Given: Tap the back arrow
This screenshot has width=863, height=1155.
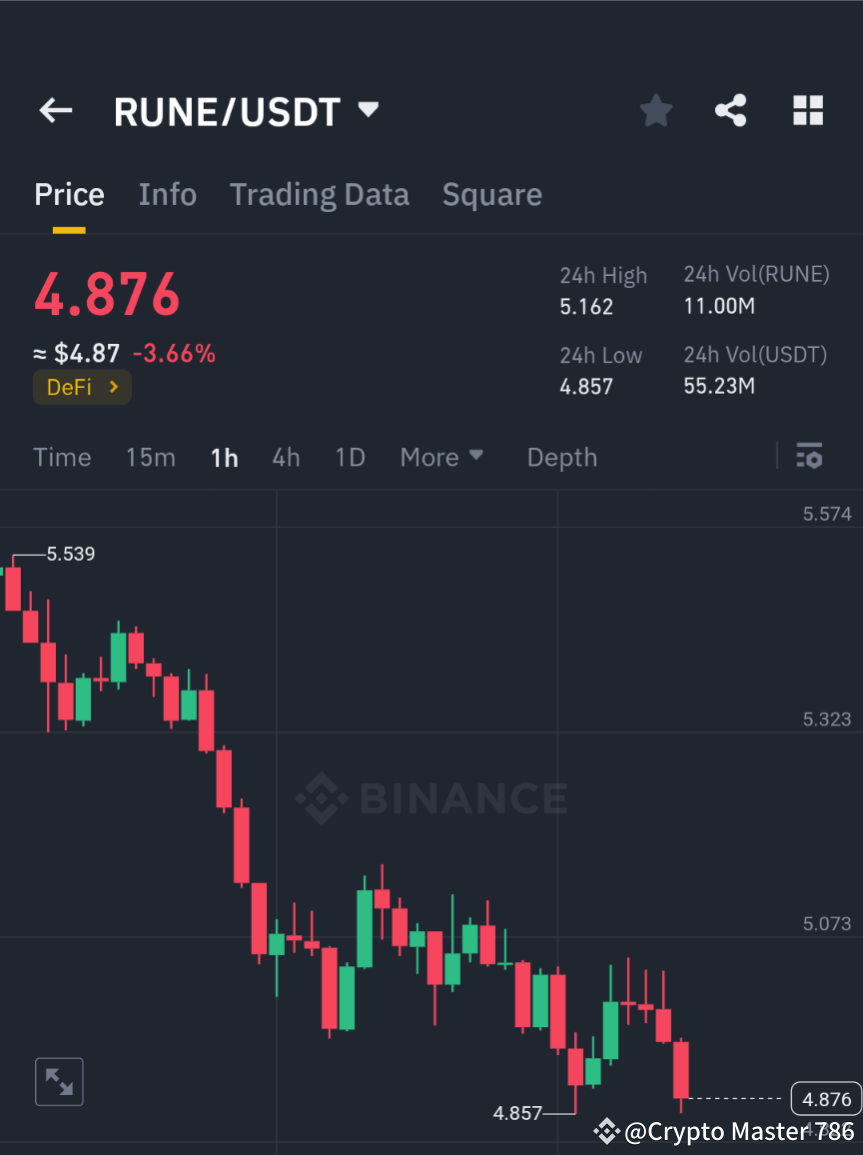Looking at the screenshot, I should (x=55, y=110).
